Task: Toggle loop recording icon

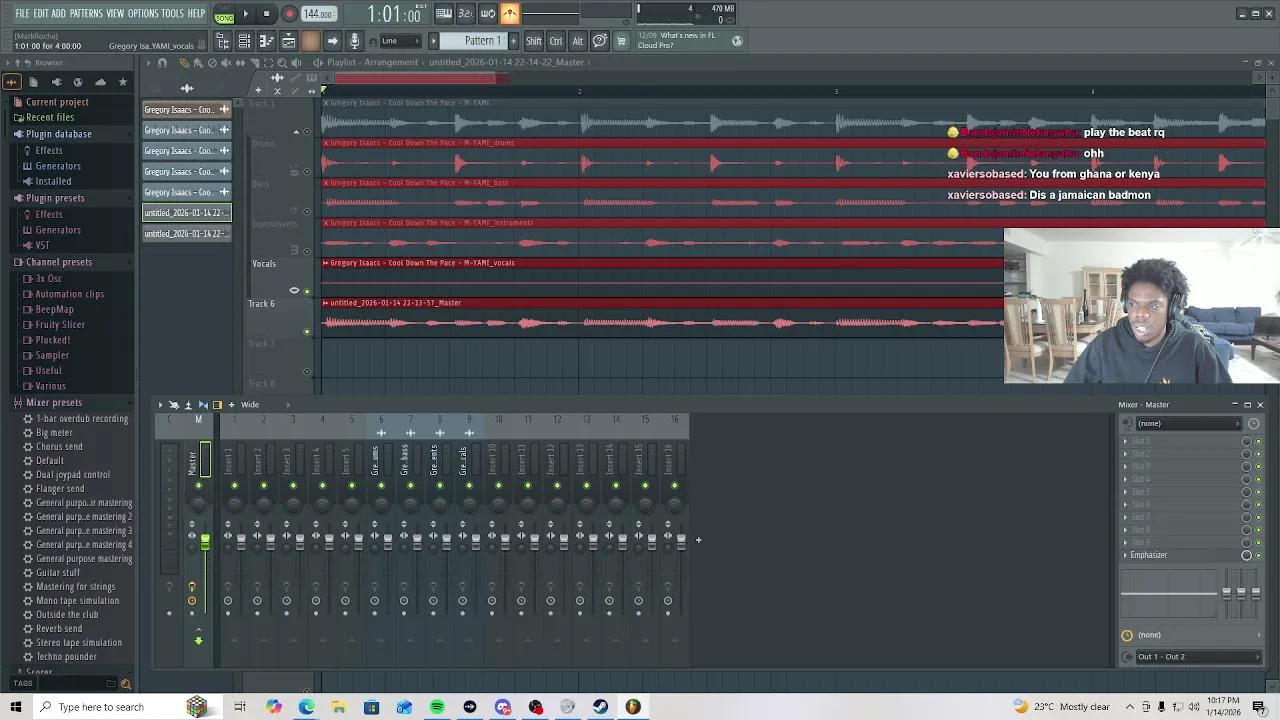Action: (488, 14)
